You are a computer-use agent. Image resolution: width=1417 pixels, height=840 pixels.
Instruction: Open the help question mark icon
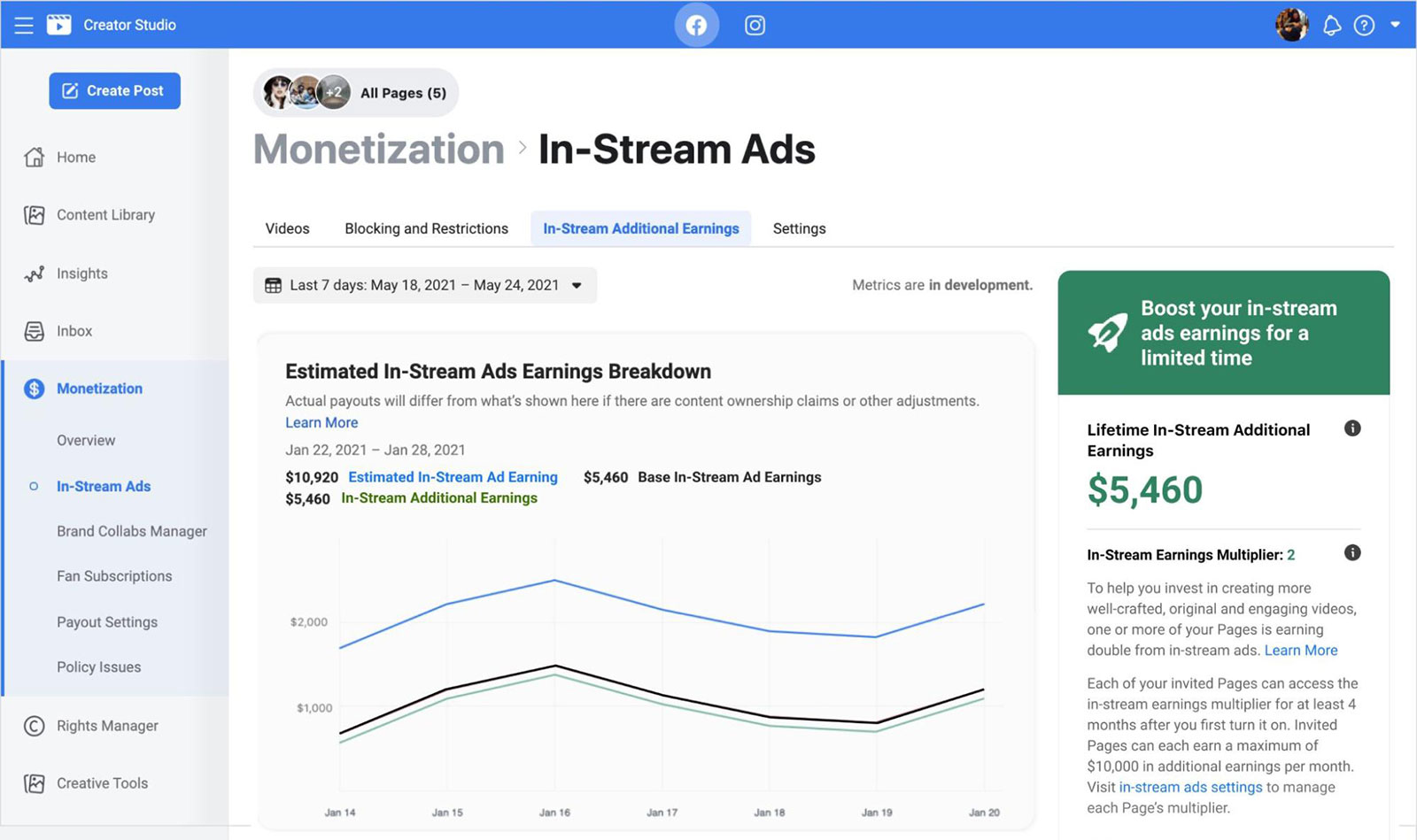tap(1364, 26)
